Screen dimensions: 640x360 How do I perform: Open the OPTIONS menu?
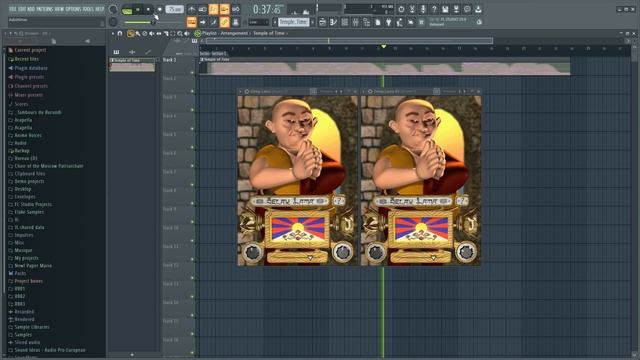(73, 9)
